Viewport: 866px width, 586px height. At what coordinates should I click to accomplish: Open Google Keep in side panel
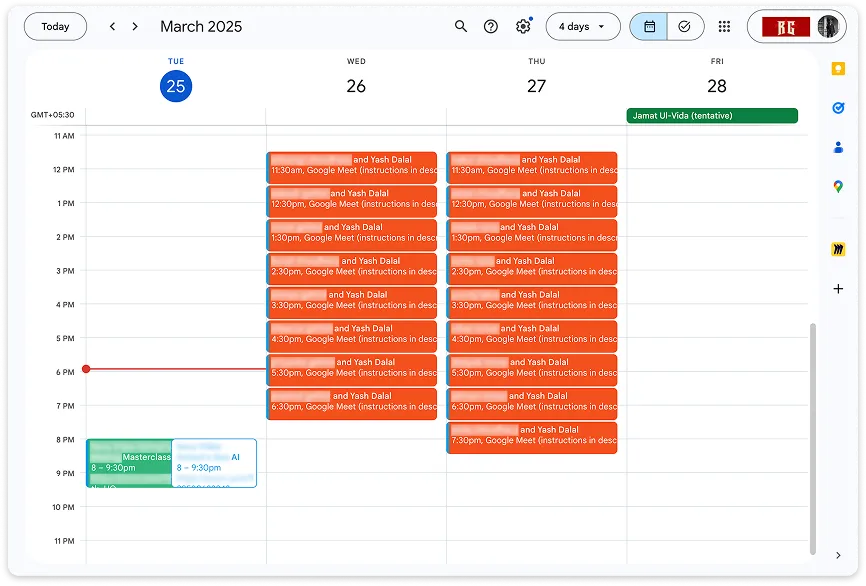tap(838, 69)
